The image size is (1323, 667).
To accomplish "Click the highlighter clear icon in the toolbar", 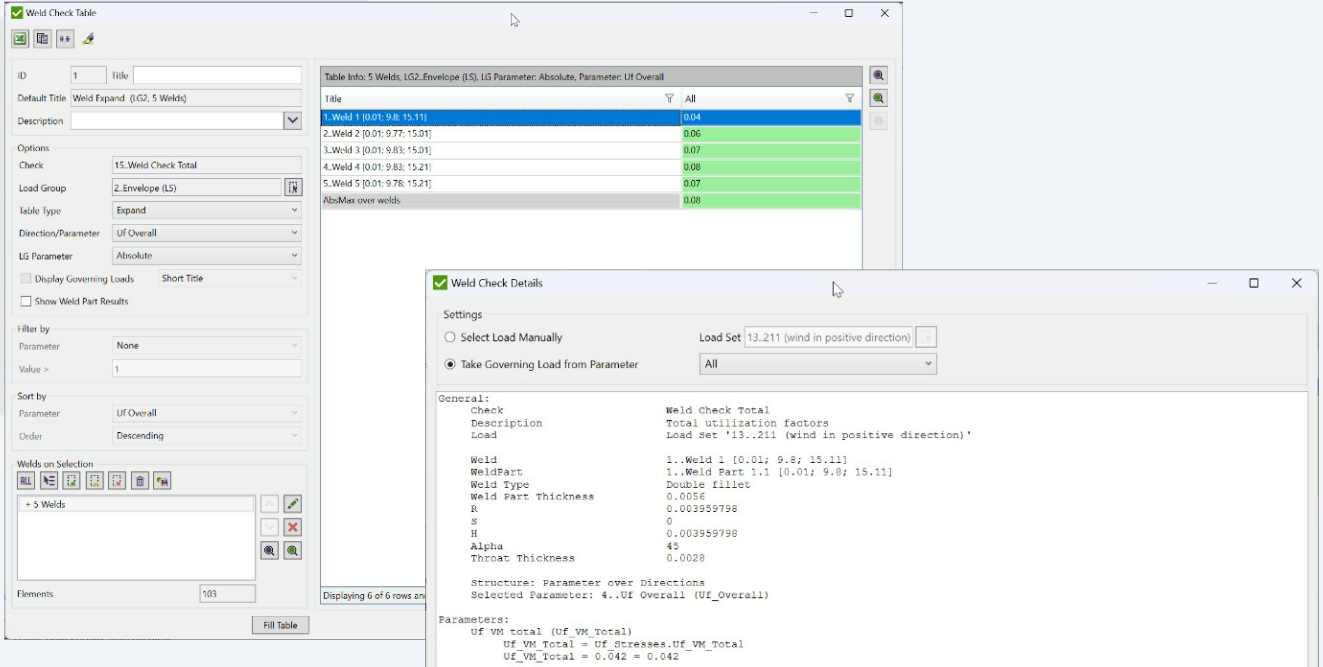I will (88, 39).
